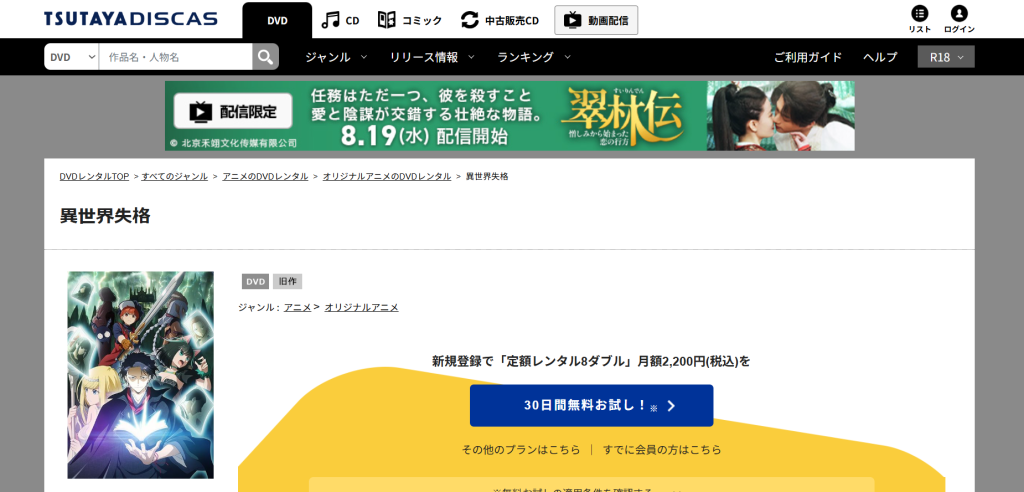1024x492 pixels.
Task: Click the TSUTAYA DISCAS logo
Action: pyautogui.click(x=131, y=18)
